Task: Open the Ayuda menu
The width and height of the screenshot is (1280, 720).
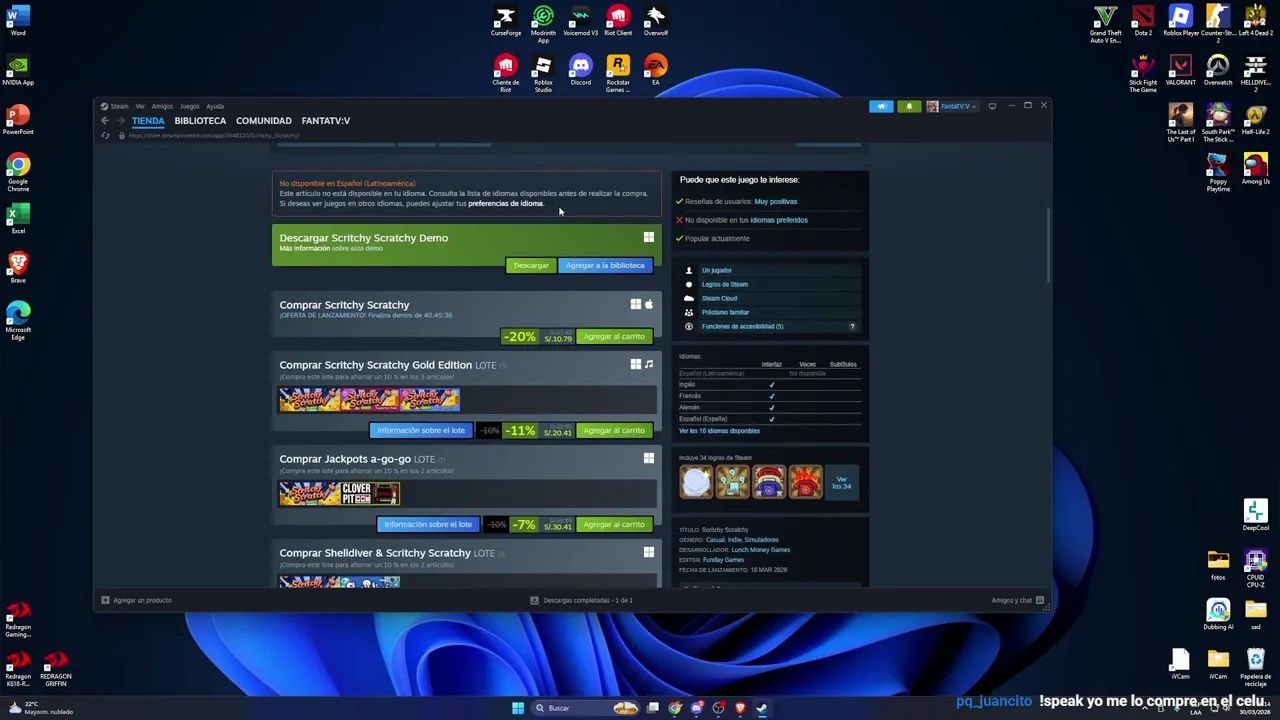Action: [215, 106]
